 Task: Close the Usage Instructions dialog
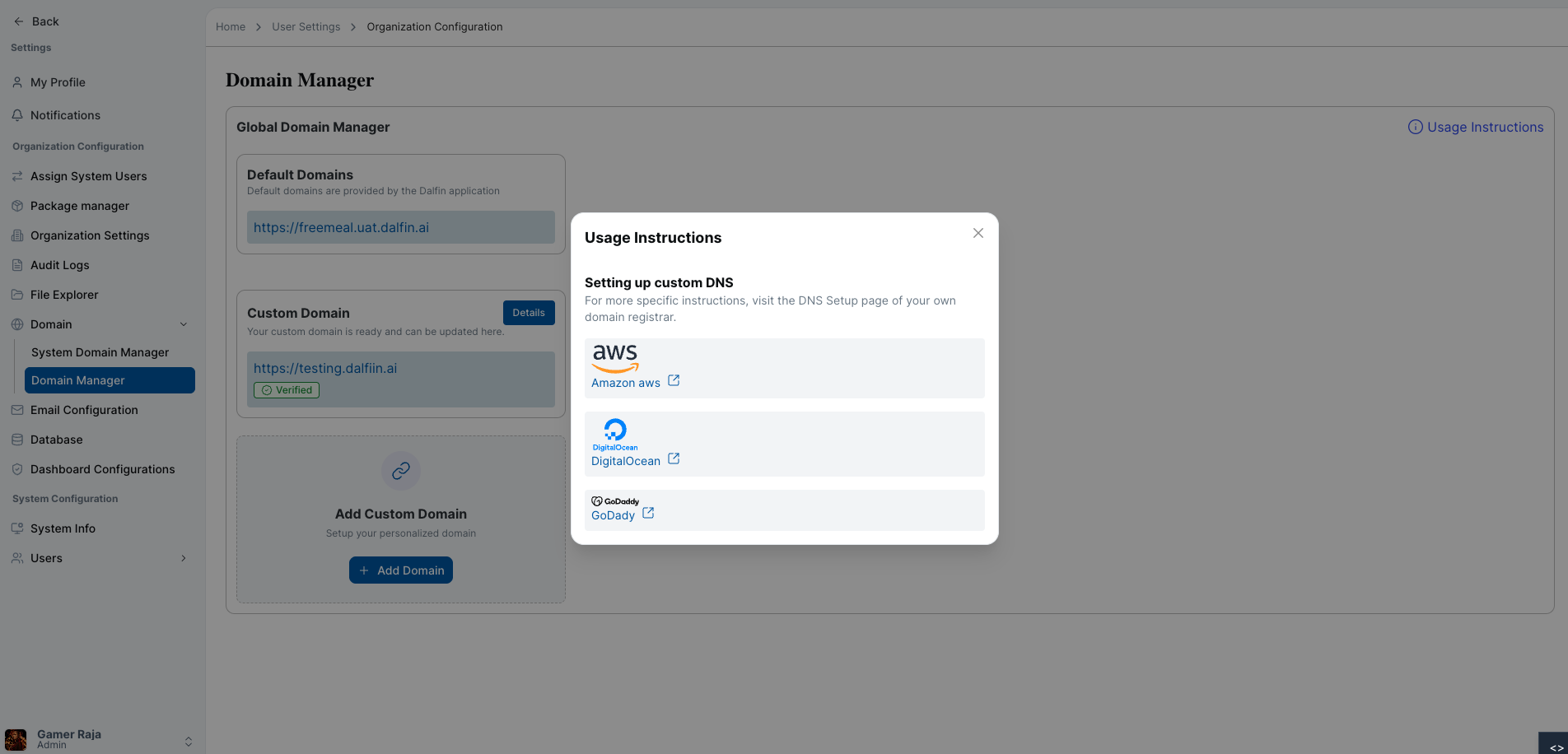(978, 233)
